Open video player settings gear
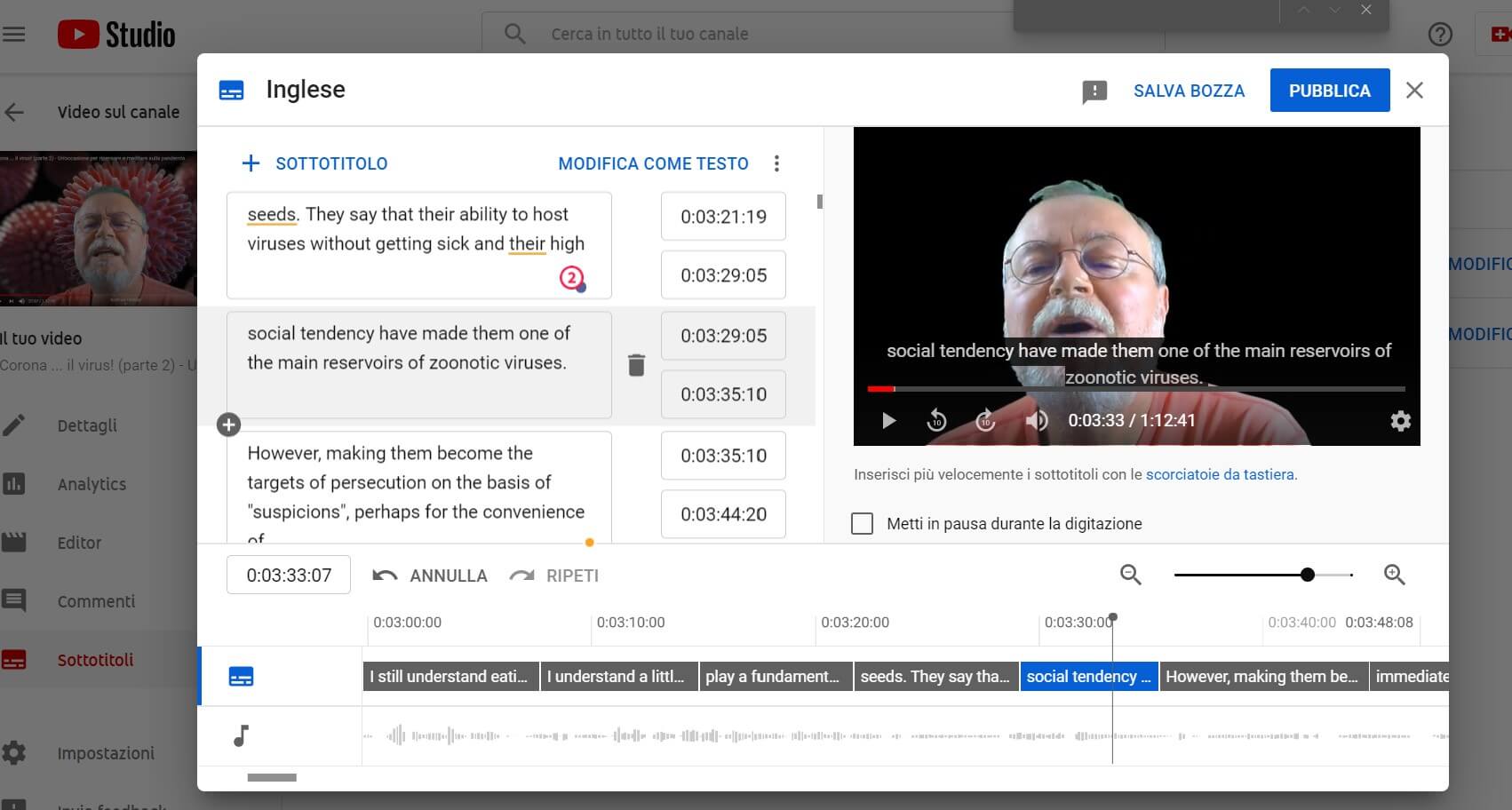This screenshot has height=810, width=1512. point(1400,421)
